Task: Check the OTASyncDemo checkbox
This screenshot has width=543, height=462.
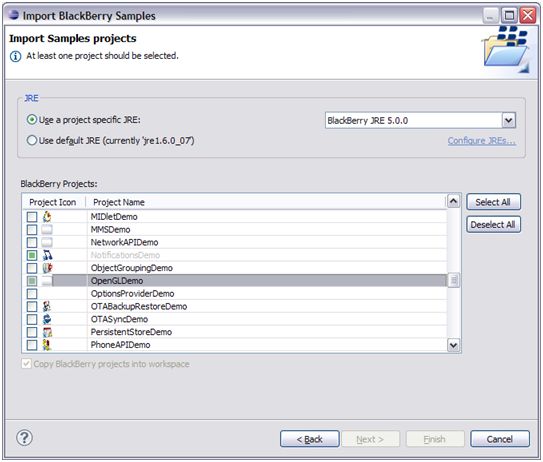Action: [32, 320]
